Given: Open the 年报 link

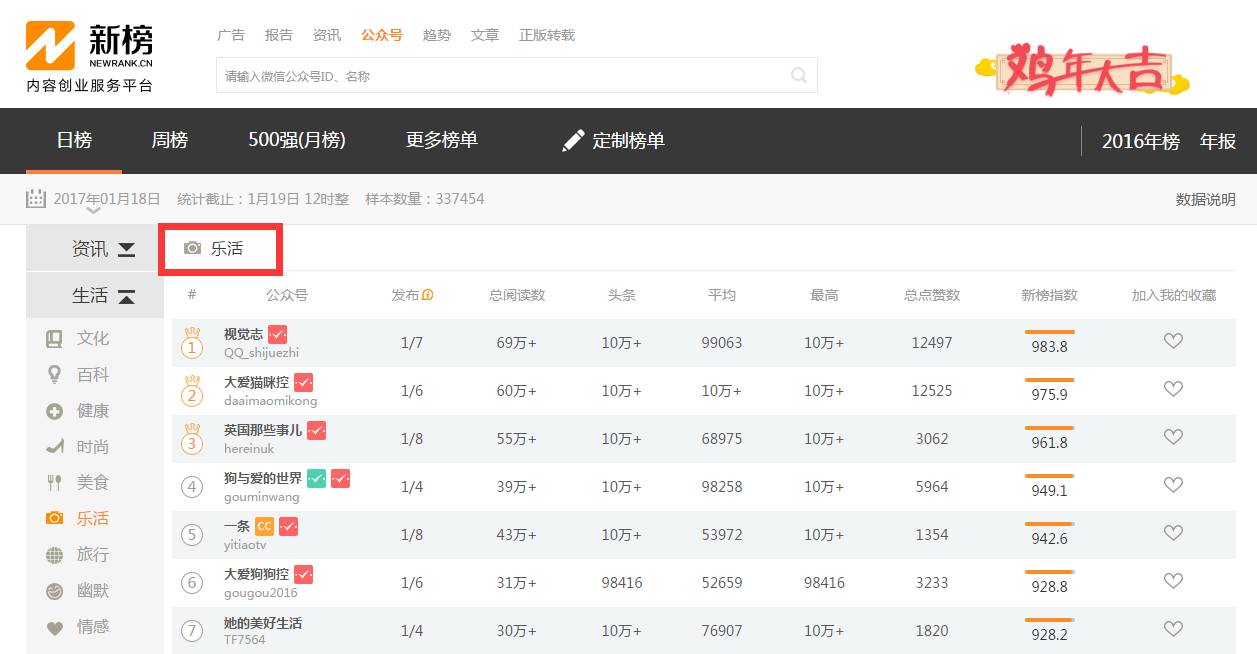Looking at the screenshot, I should click(x=1218, y=142).
